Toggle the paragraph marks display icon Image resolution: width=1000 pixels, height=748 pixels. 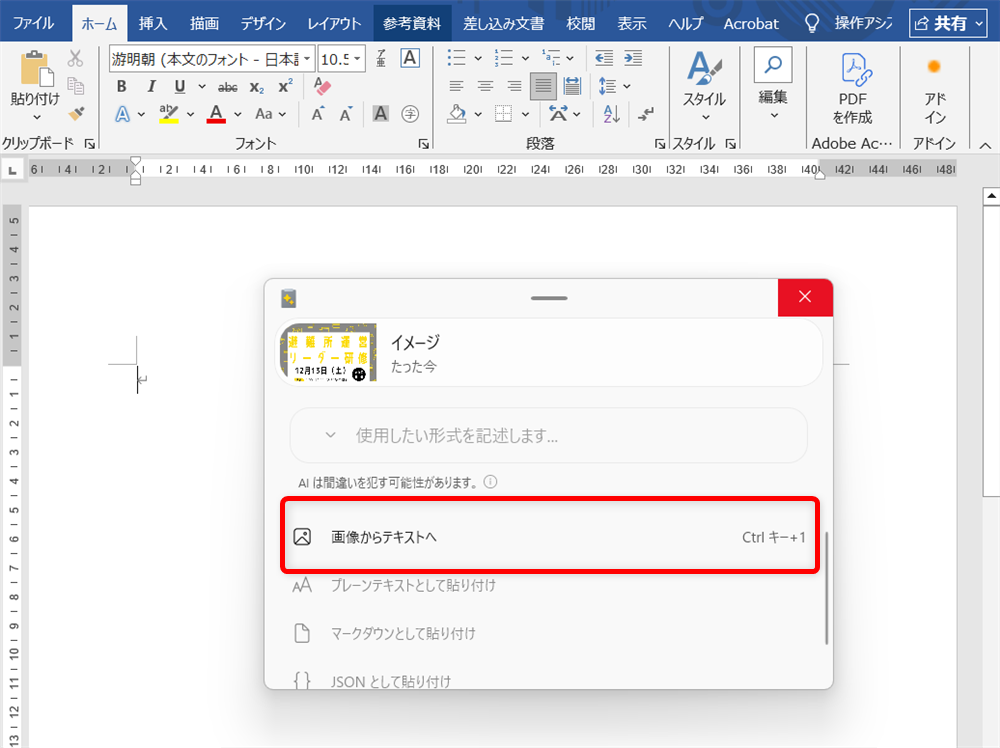pos(644,114)
